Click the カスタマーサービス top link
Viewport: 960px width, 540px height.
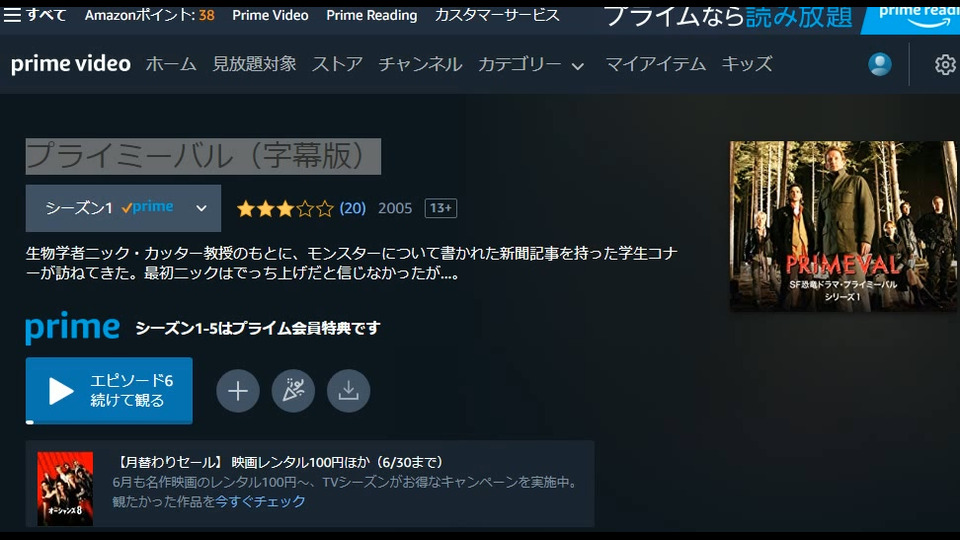497,15
